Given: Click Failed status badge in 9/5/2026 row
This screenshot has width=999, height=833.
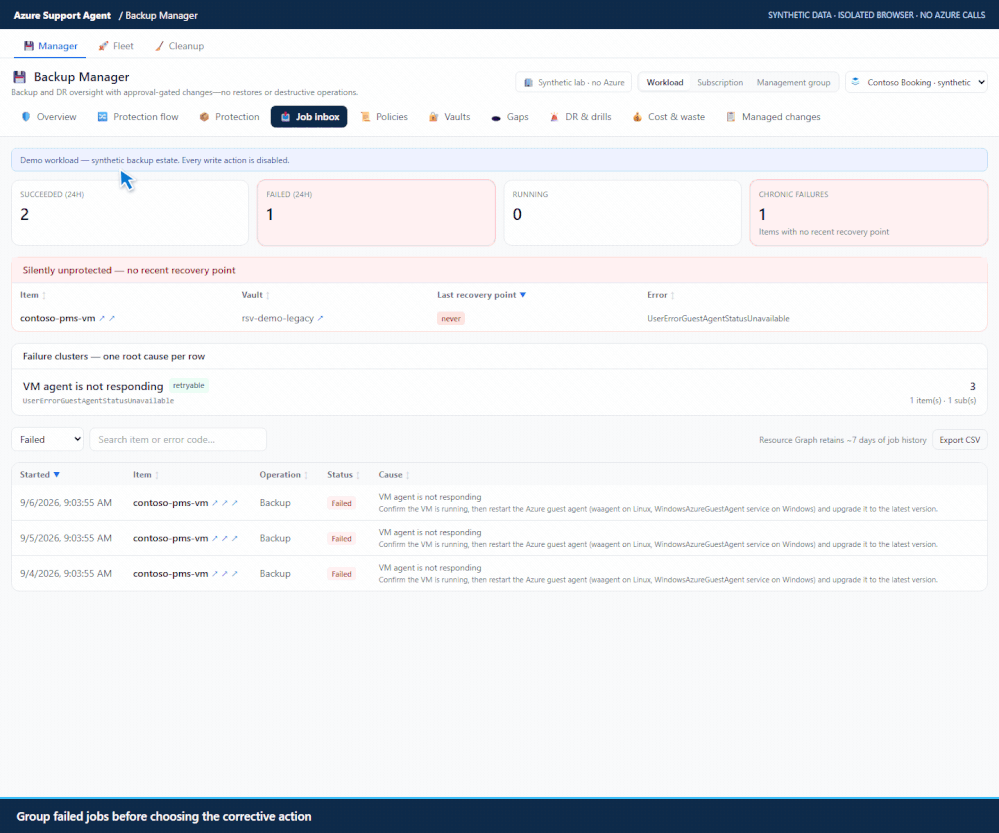Looking at the screenshot, I should (x=341, y=539).
